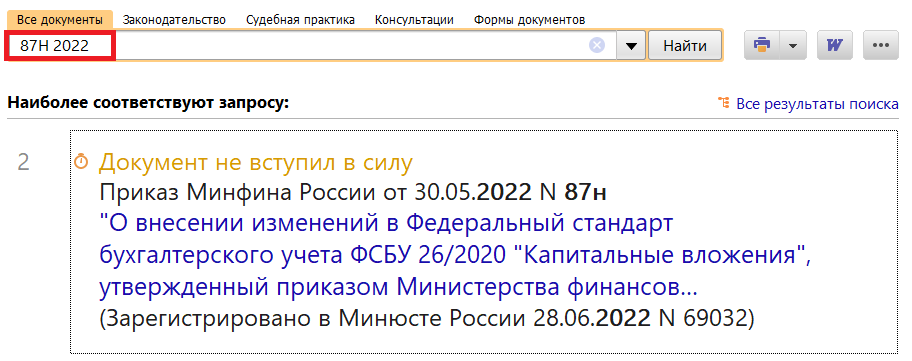Viewport: 912px width, 361px height.
Task: Open the Все результаты поиска link
Action: click(817, 104)
